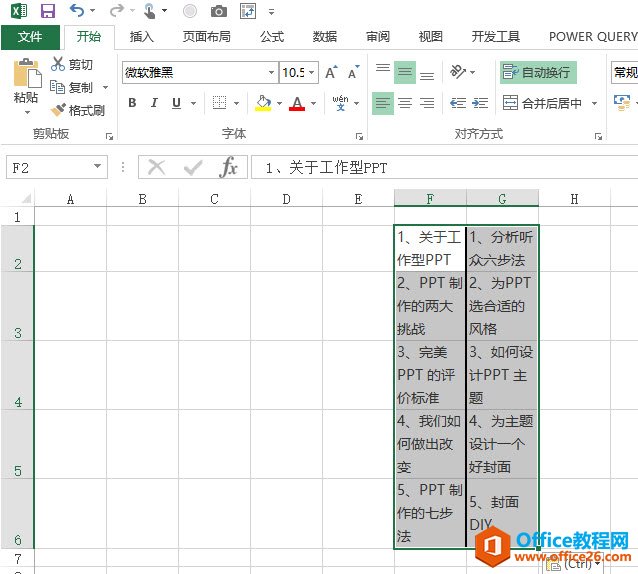Toggle Bold formatting
The image size is (638, 574).
(x=132, y=103)
